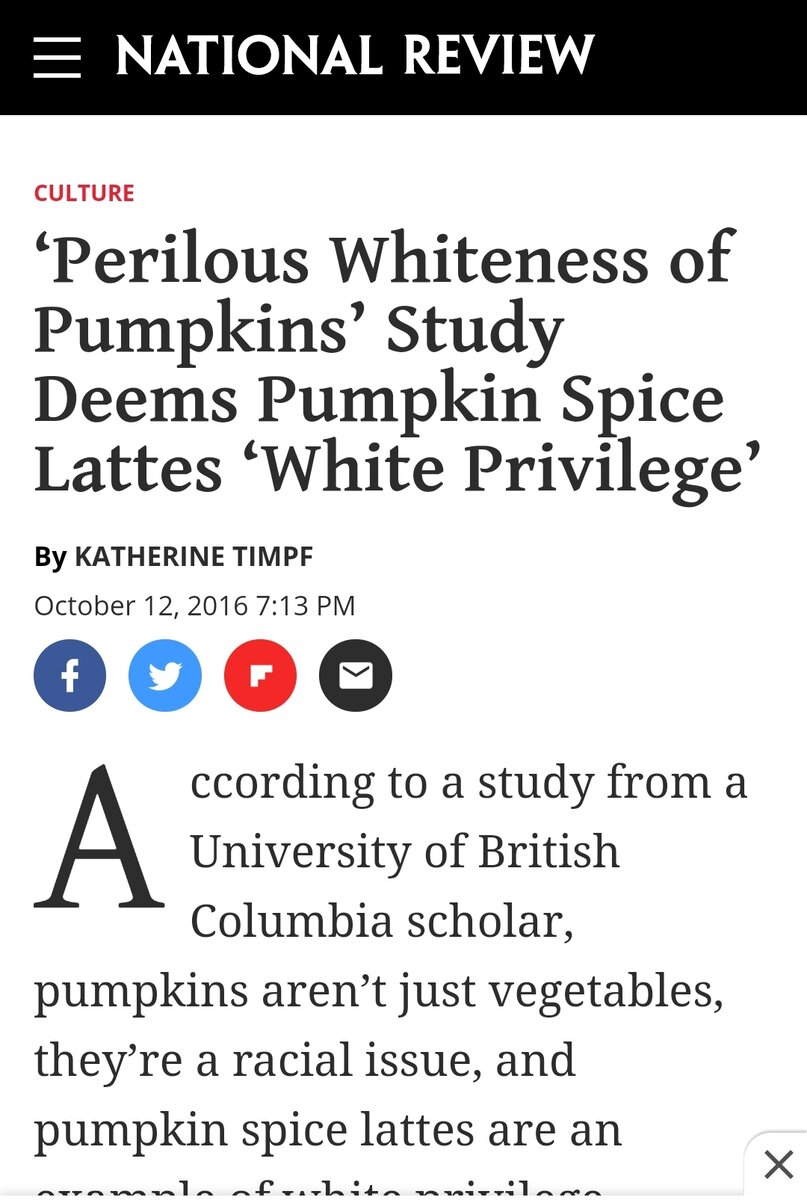This screenshot has width=807, height=1200.
Task: Click the 'Deems Pumpkin Spice' headline line
Action: [378, 398]
